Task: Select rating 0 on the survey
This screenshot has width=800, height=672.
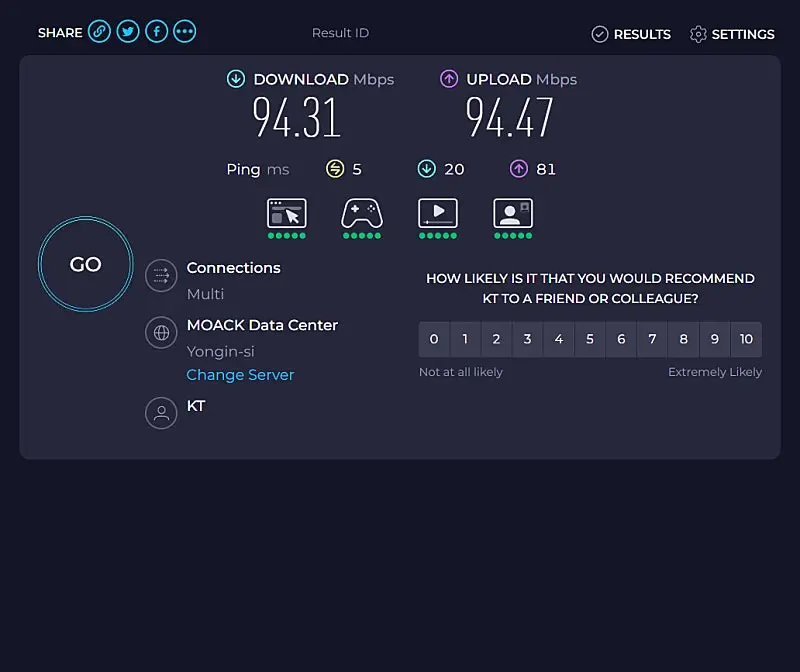Action: click(x=434, y=340)
